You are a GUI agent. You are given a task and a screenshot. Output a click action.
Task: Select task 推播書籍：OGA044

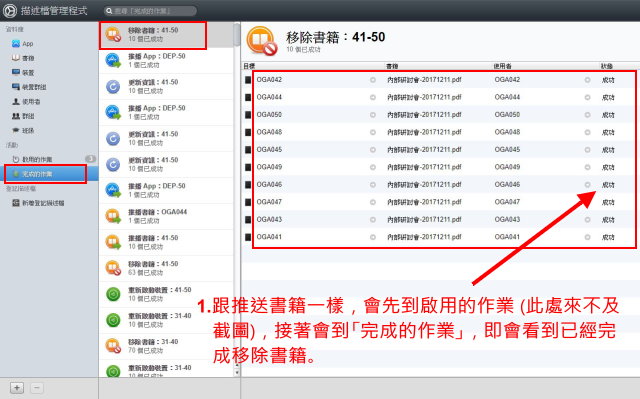click(167, 216)
